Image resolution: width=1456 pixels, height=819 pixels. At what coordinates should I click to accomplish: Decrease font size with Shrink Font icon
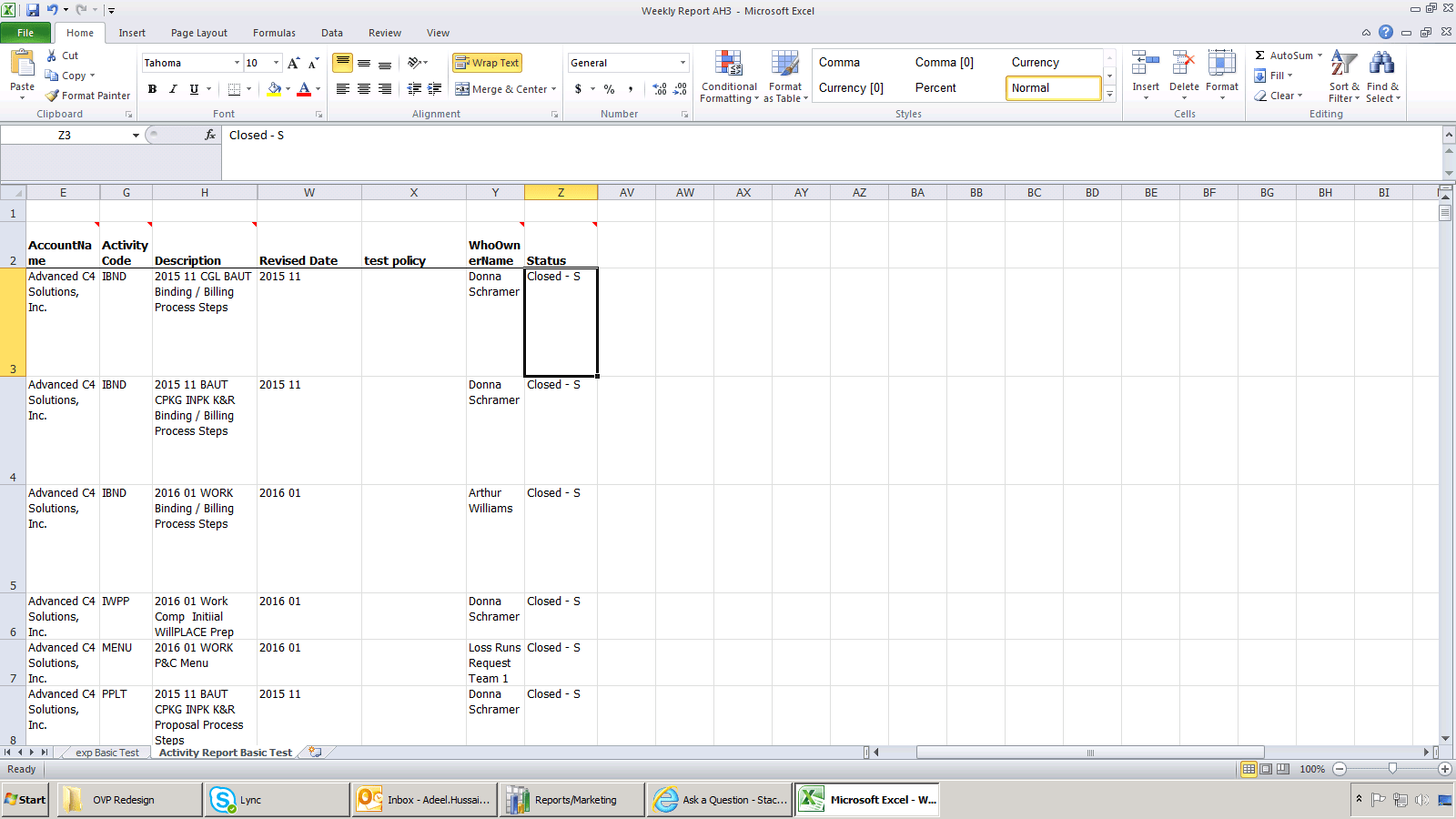pyautogui.click(x=313, y=63)
